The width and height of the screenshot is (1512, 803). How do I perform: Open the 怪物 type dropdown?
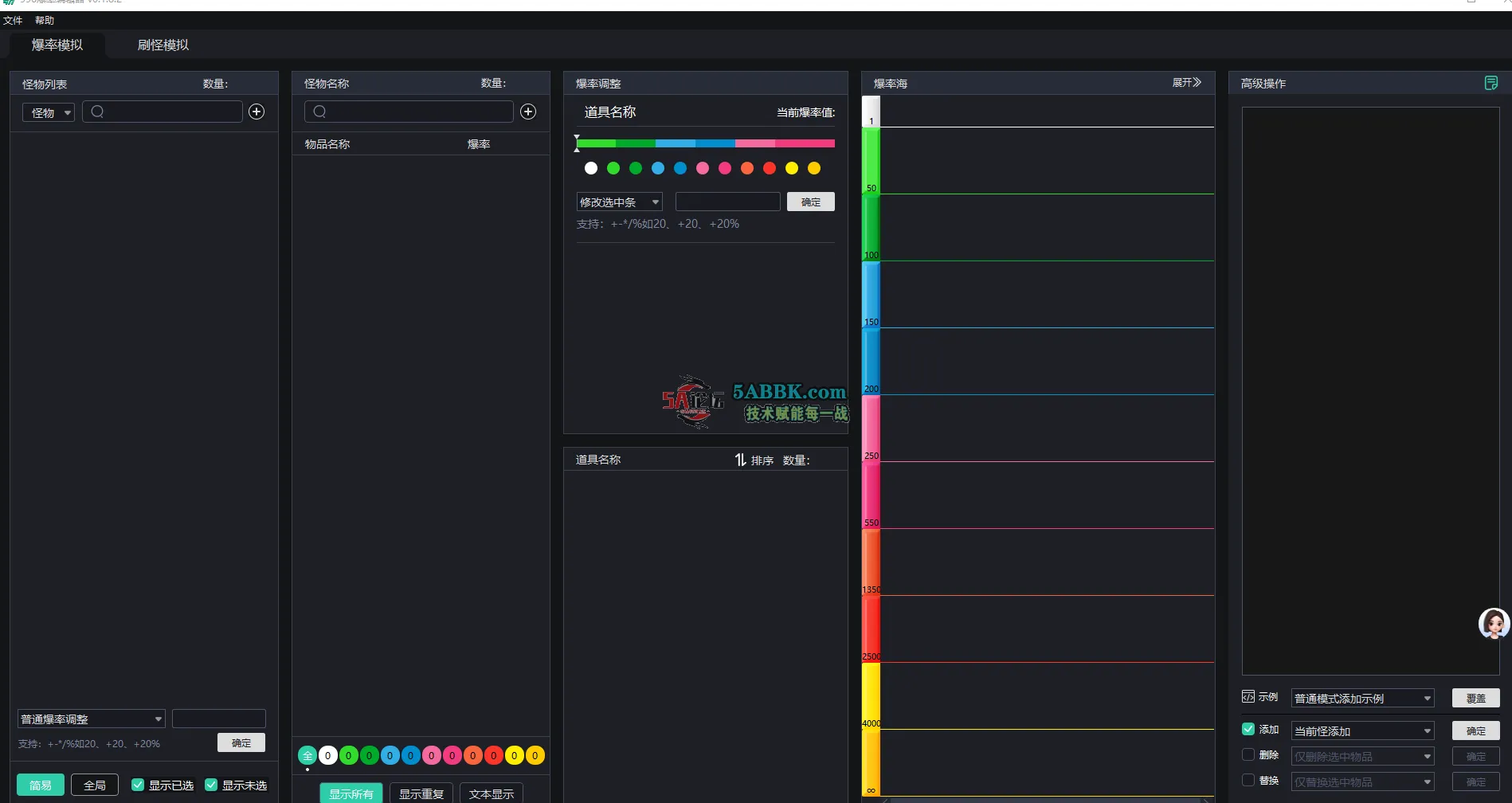[x=49, y=113]
